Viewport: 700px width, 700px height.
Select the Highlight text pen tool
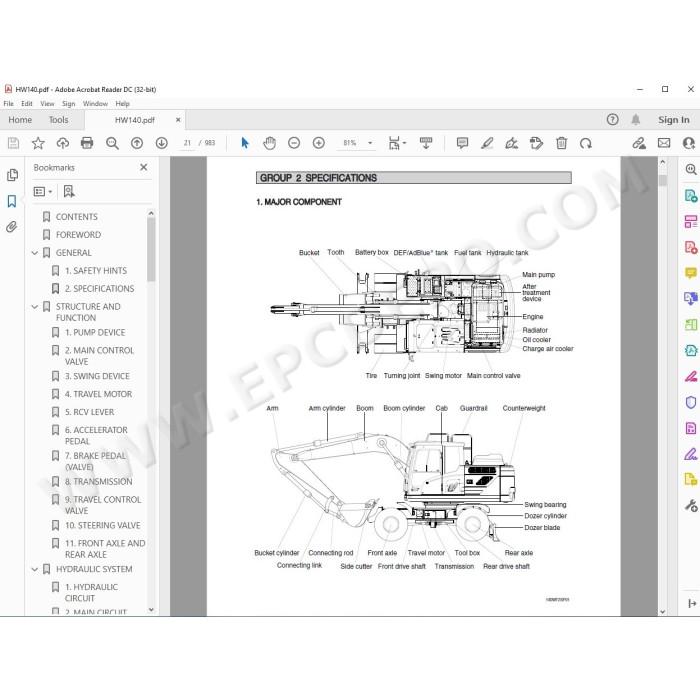click(487, 143)
